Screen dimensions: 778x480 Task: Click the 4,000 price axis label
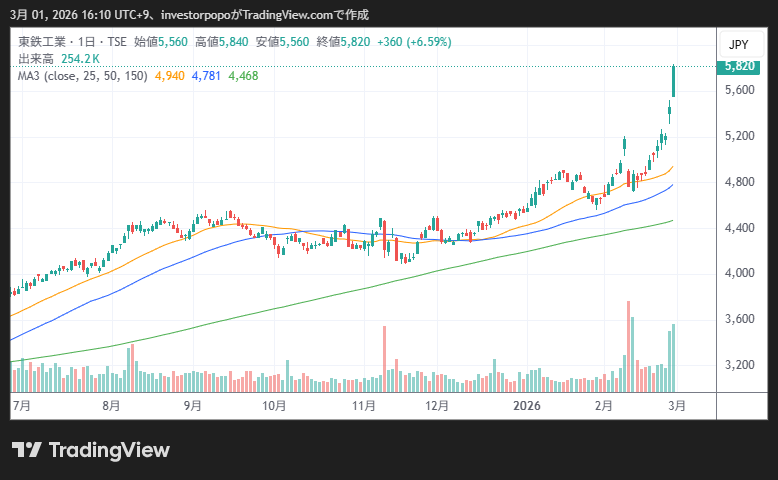click(x=740, y=273)
